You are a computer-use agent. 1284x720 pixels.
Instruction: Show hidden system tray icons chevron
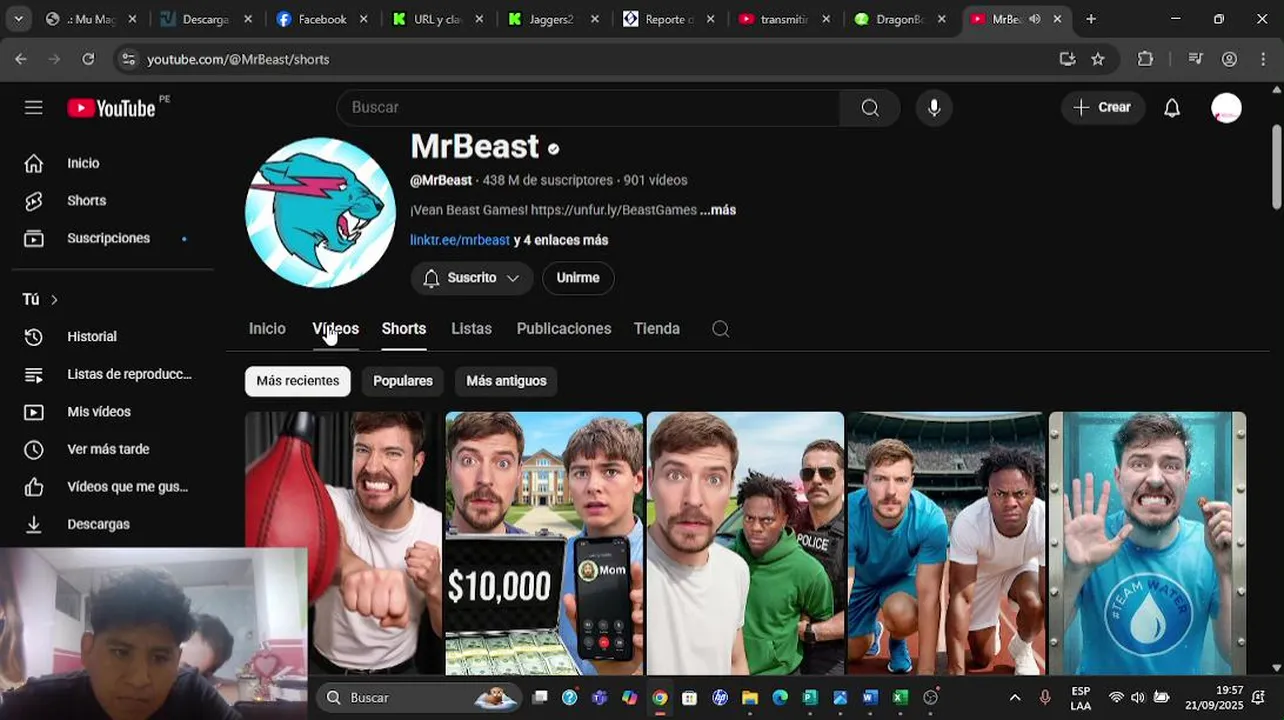(1015, 697)
